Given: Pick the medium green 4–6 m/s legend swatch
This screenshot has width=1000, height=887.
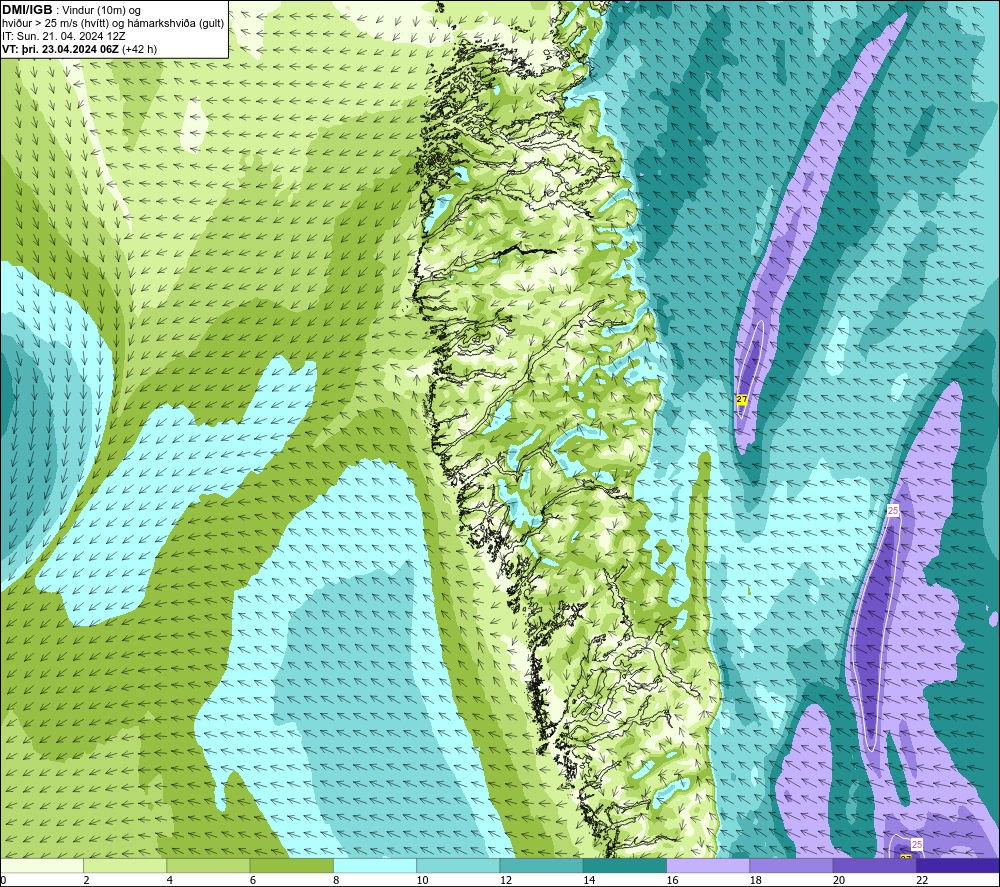Looking at the screenshot, I should pyautogui.click(x=209, y=865).
